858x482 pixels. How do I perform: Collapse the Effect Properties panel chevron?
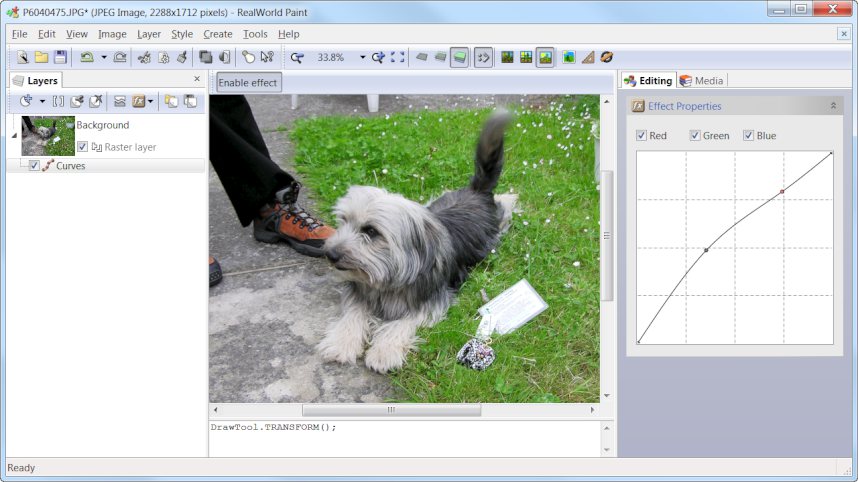click(x=833, y=106)
